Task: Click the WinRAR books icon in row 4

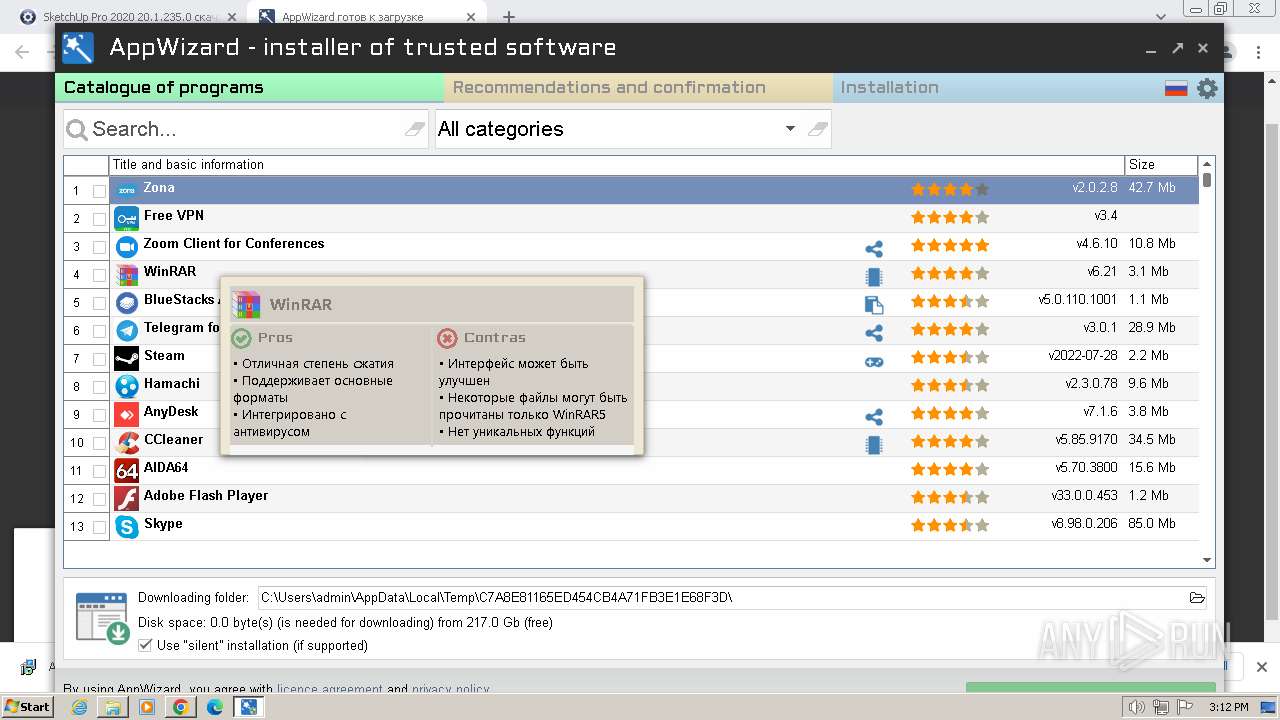Action: (x=126, y=274)
